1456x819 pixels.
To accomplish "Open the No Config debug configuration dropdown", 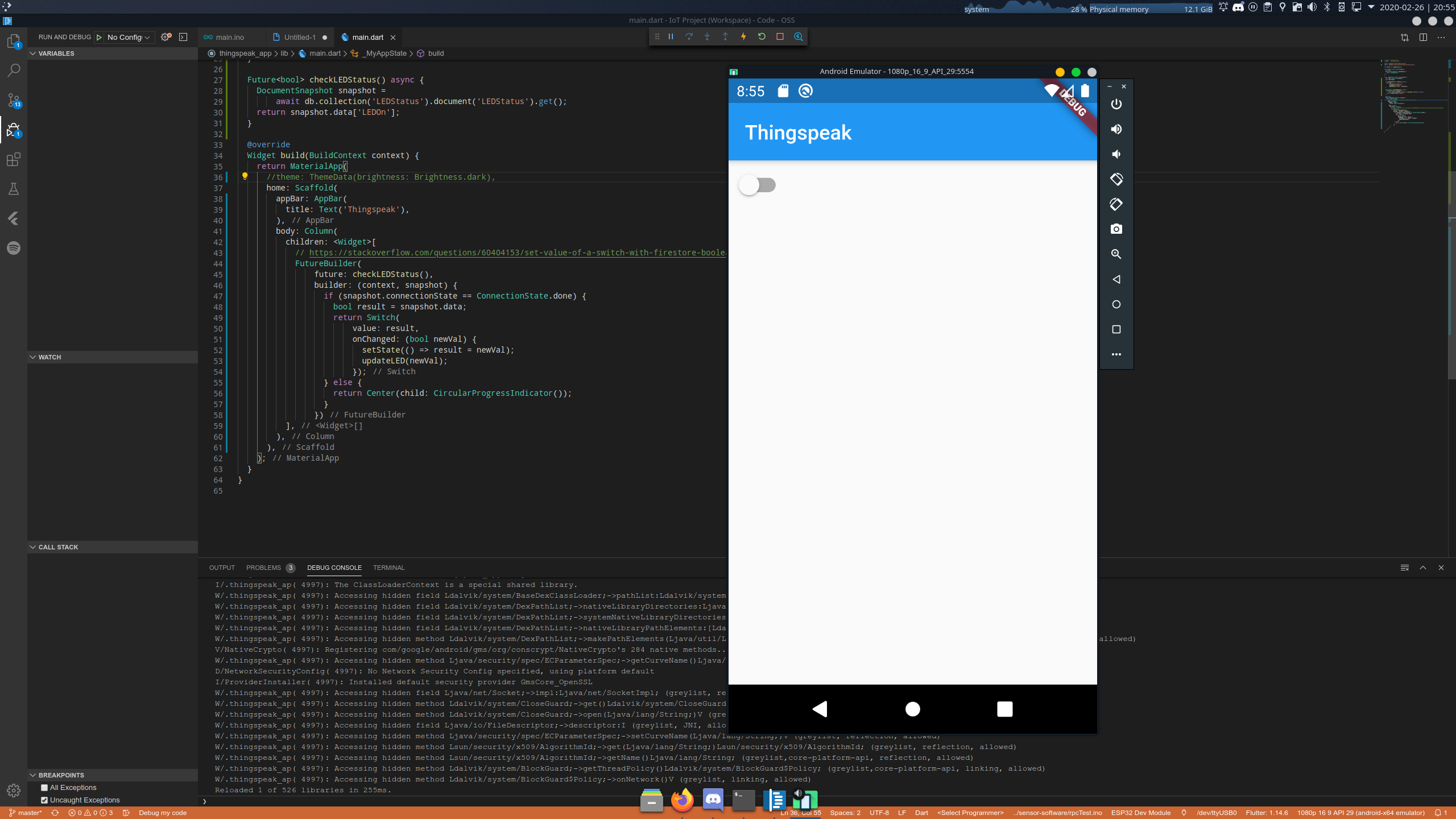I will click(x=124, y=37).
